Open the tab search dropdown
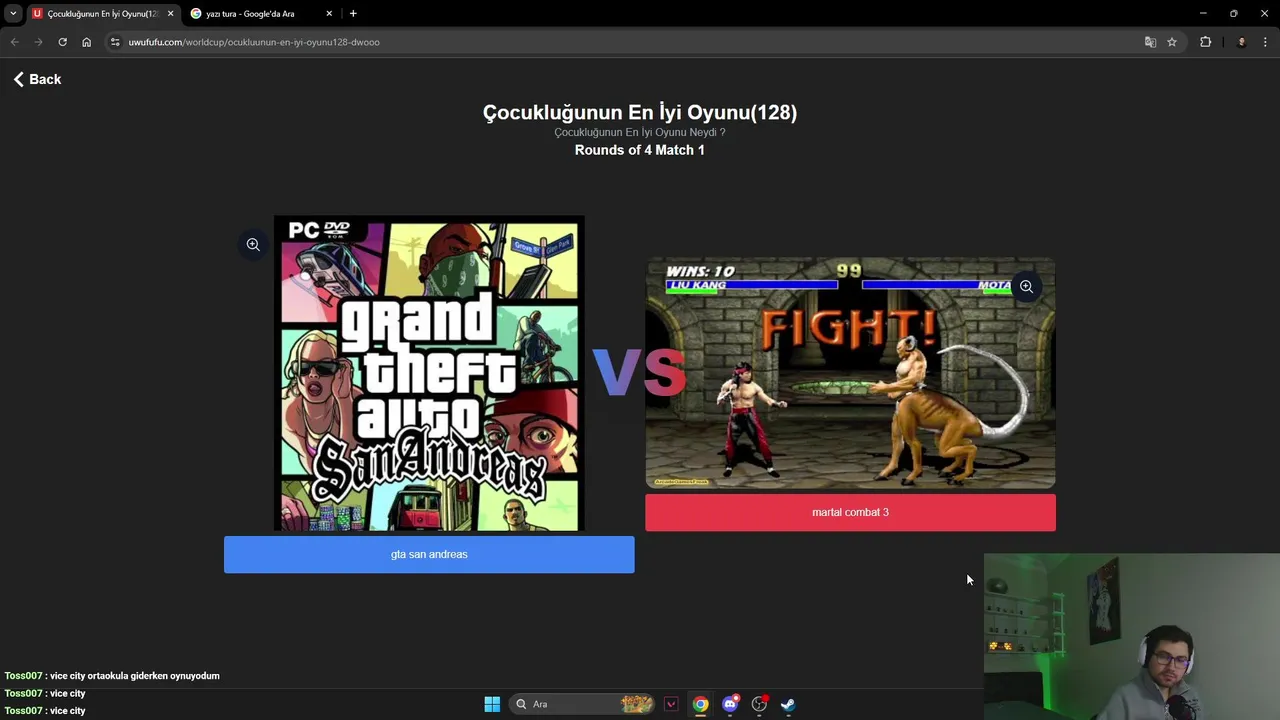Image resolution: width=1280 pixels, height=720 pixels. [13, 14]
